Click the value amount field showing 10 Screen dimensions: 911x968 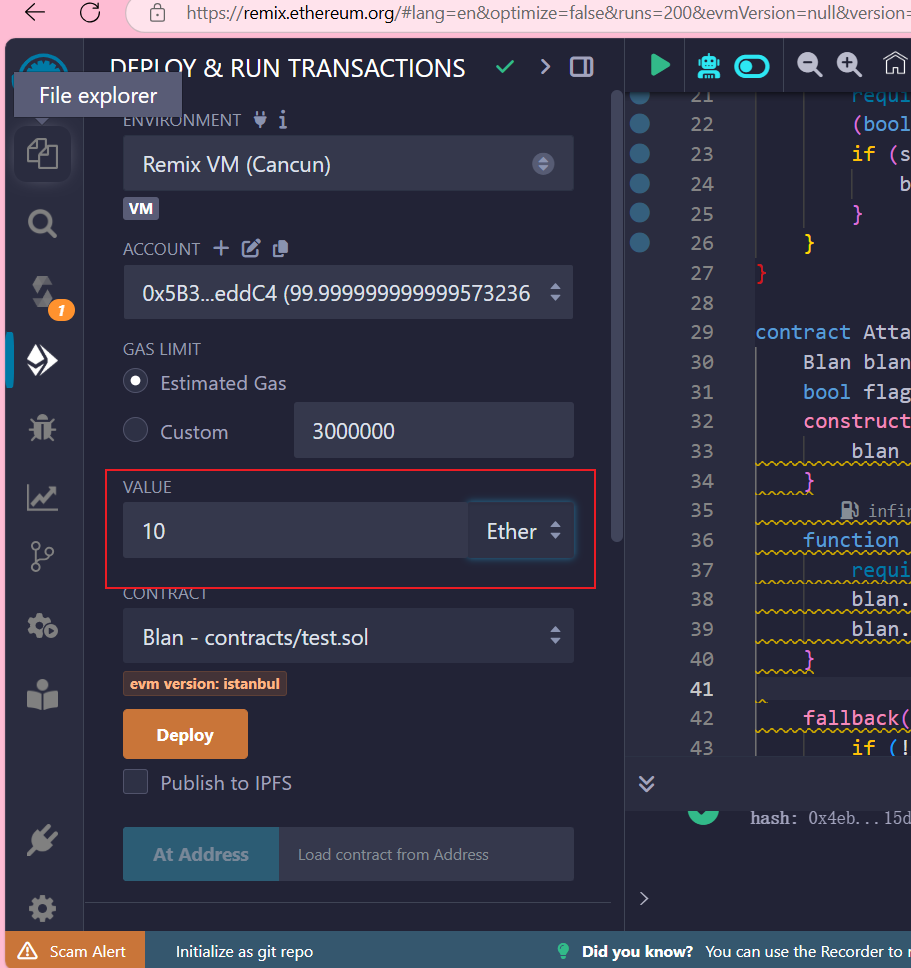(x=296, y=531)
